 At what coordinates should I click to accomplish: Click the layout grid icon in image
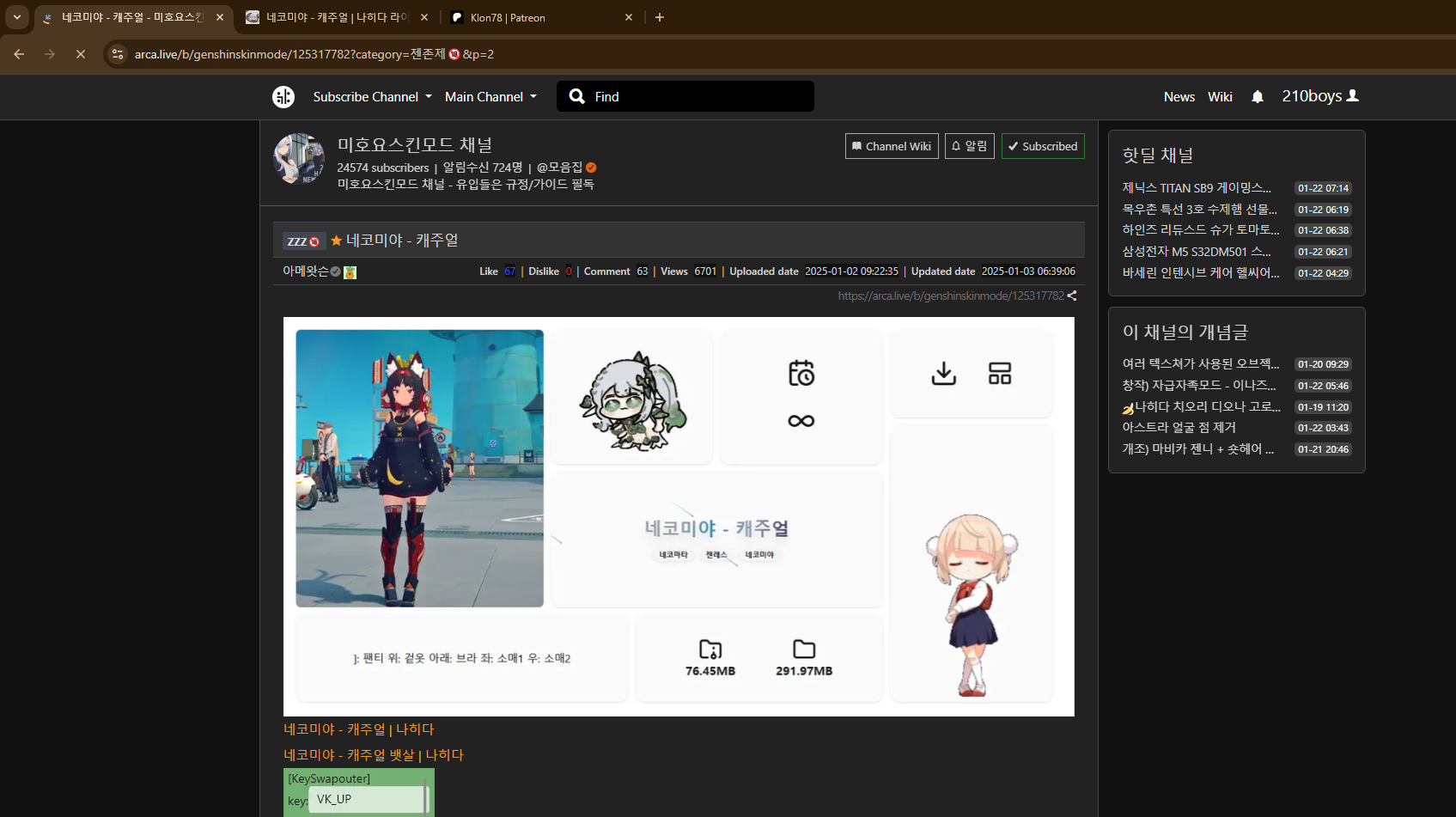pyautogui.click(x=1000, y=374)
